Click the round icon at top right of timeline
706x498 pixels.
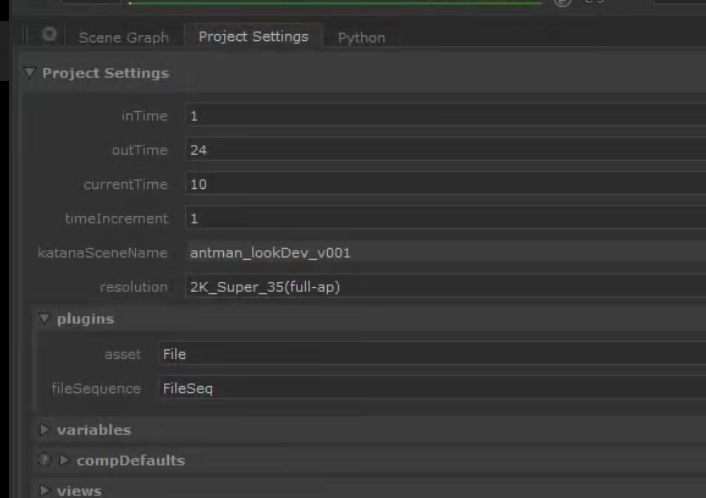pyautogui.click(x=563, y=3)
